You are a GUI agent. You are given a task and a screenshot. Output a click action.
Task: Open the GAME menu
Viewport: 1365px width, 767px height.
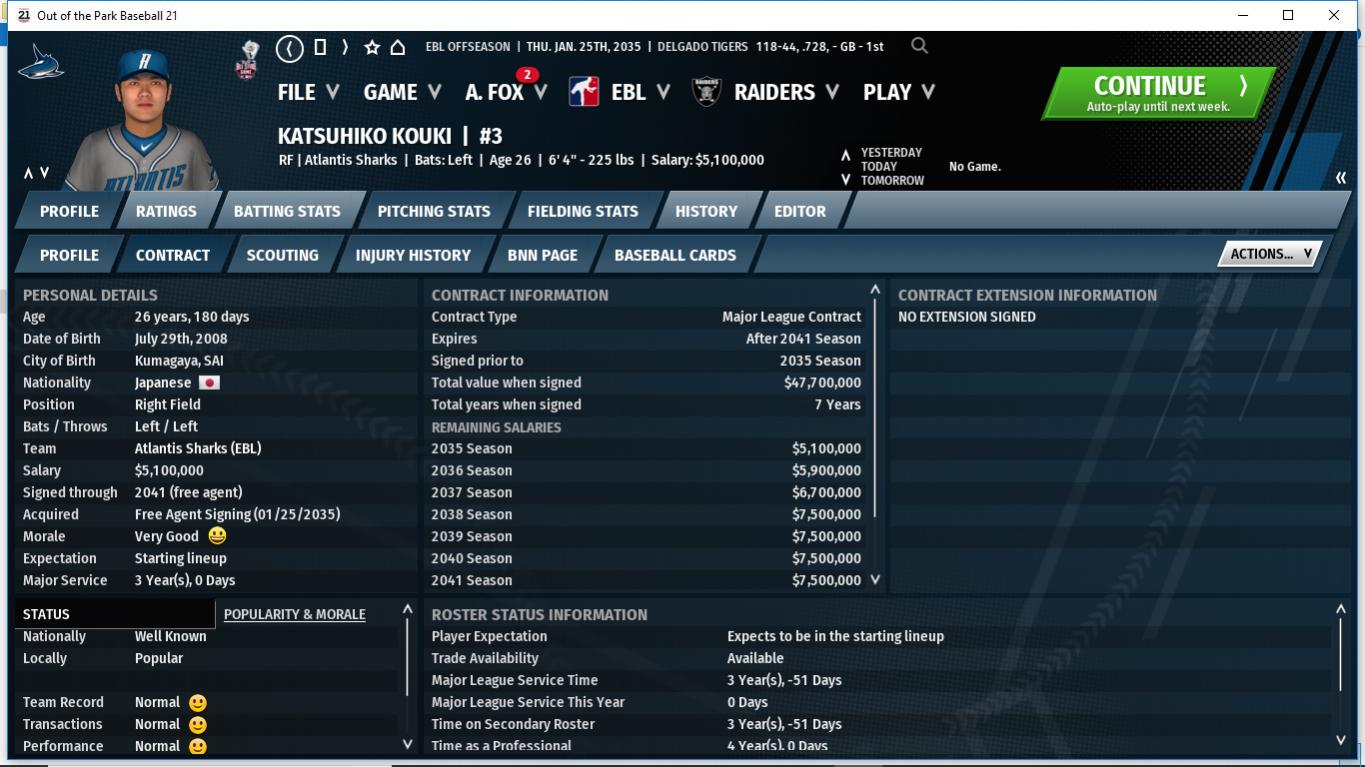tap(402, 92)
